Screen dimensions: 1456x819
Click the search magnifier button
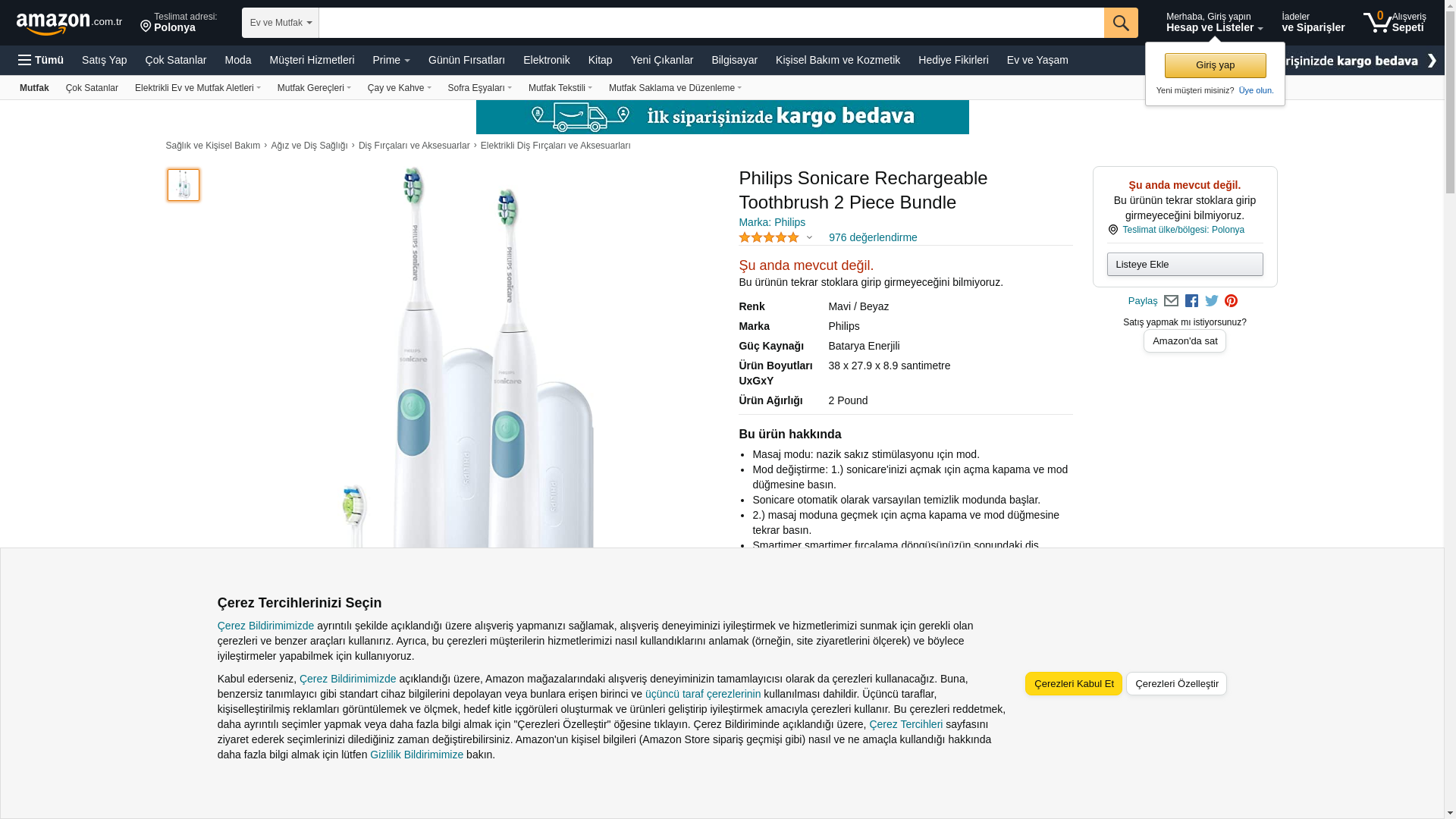(1121, 23)
